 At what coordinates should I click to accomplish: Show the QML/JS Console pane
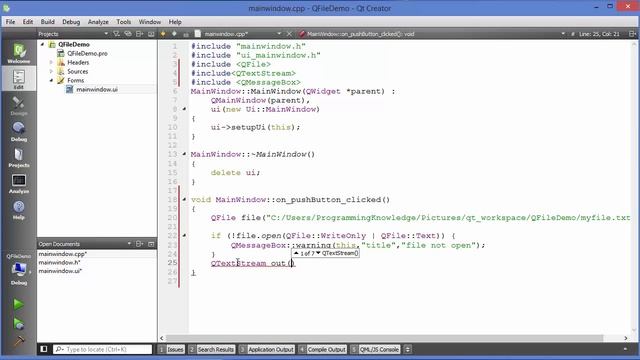(x=375, y=349)
